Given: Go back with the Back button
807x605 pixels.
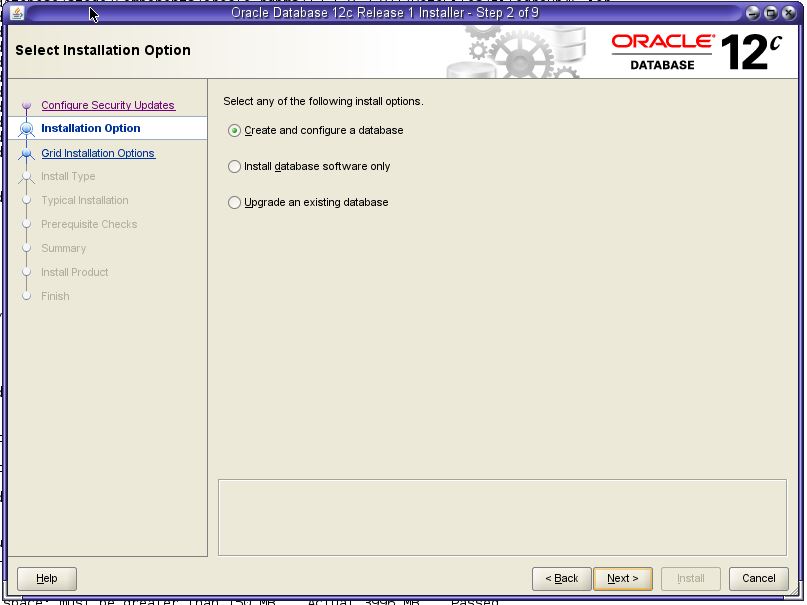Looking at the screenshot, I should 562,579.
